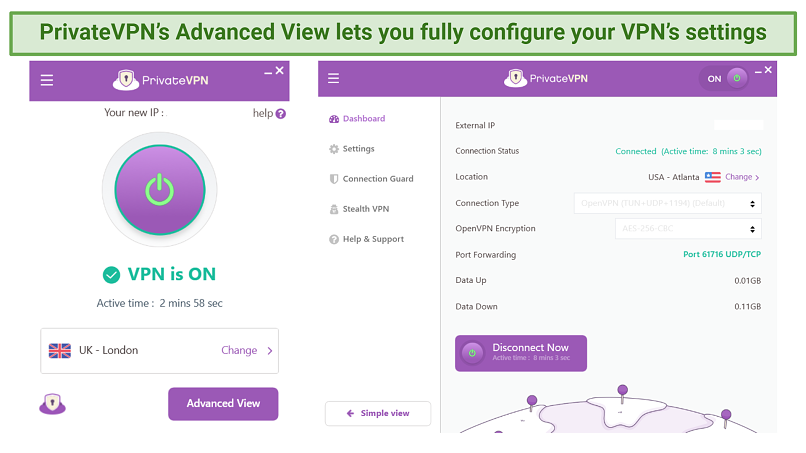Click the green VPN is ON checkmark
Screen dimensions: 806x453
(x=111, y=275)
